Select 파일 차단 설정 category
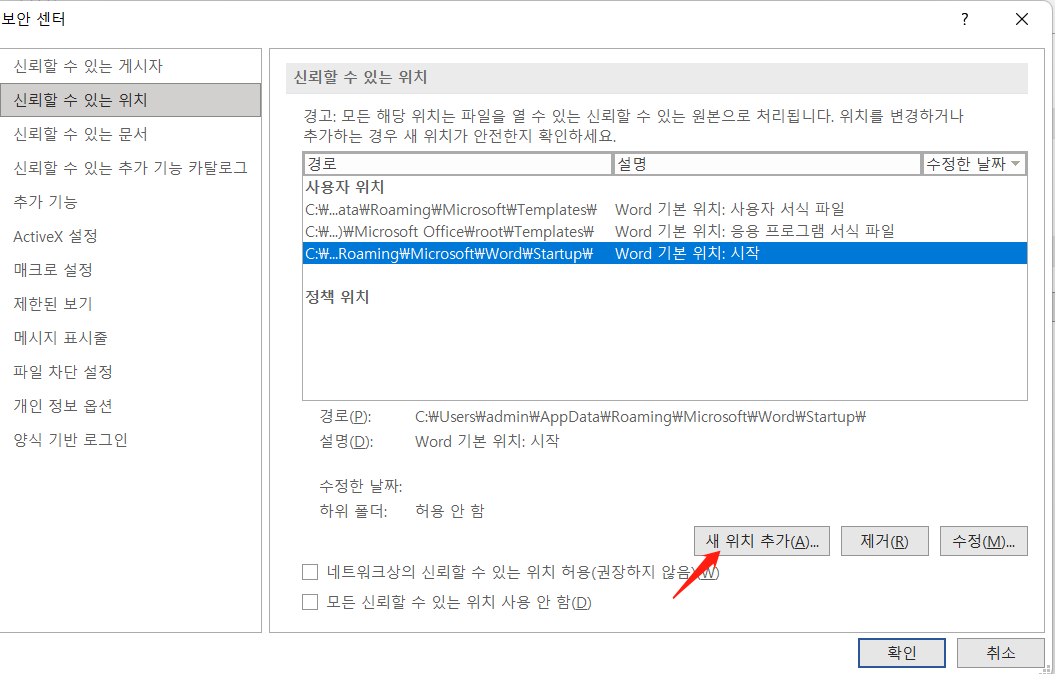The height and width of the screenshot is (674, 1055). (70, 372)
